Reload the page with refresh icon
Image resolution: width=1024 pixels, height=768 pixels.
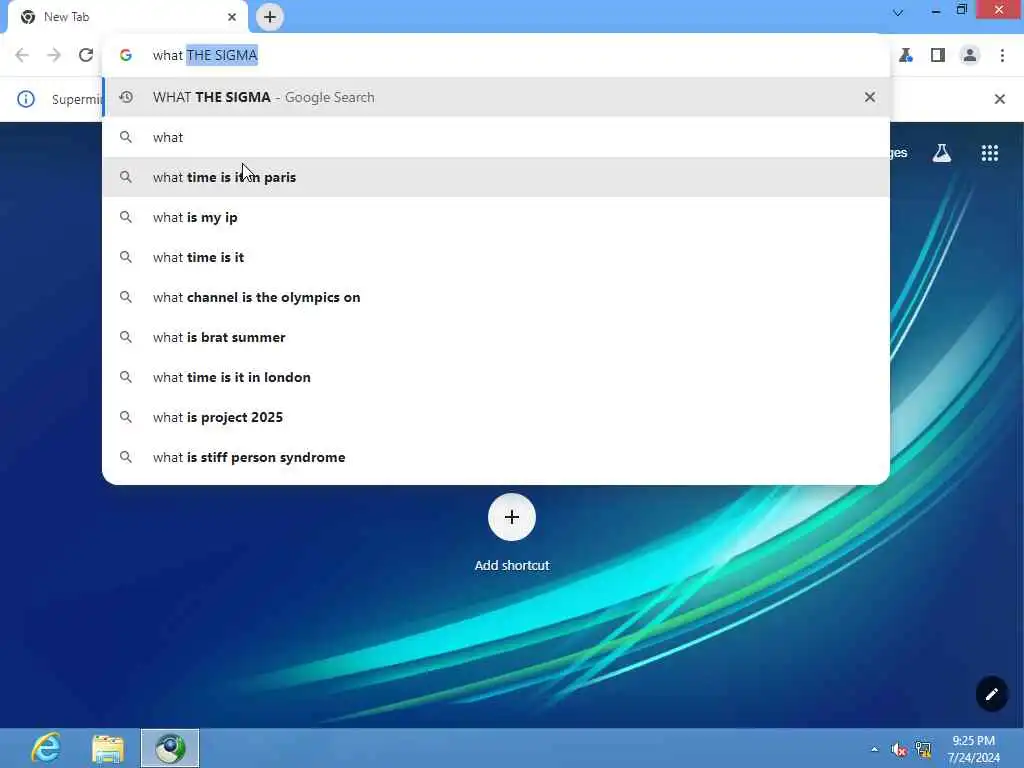point(86,56)
